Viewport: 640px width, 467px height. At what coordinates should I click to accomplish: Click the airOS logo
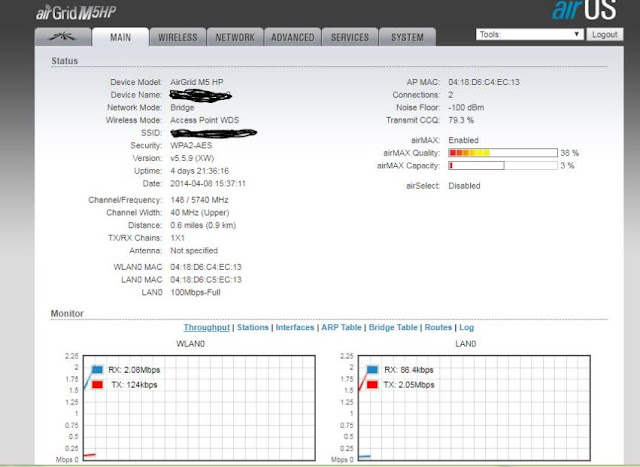pyautogui.click(x=584, y=10)
